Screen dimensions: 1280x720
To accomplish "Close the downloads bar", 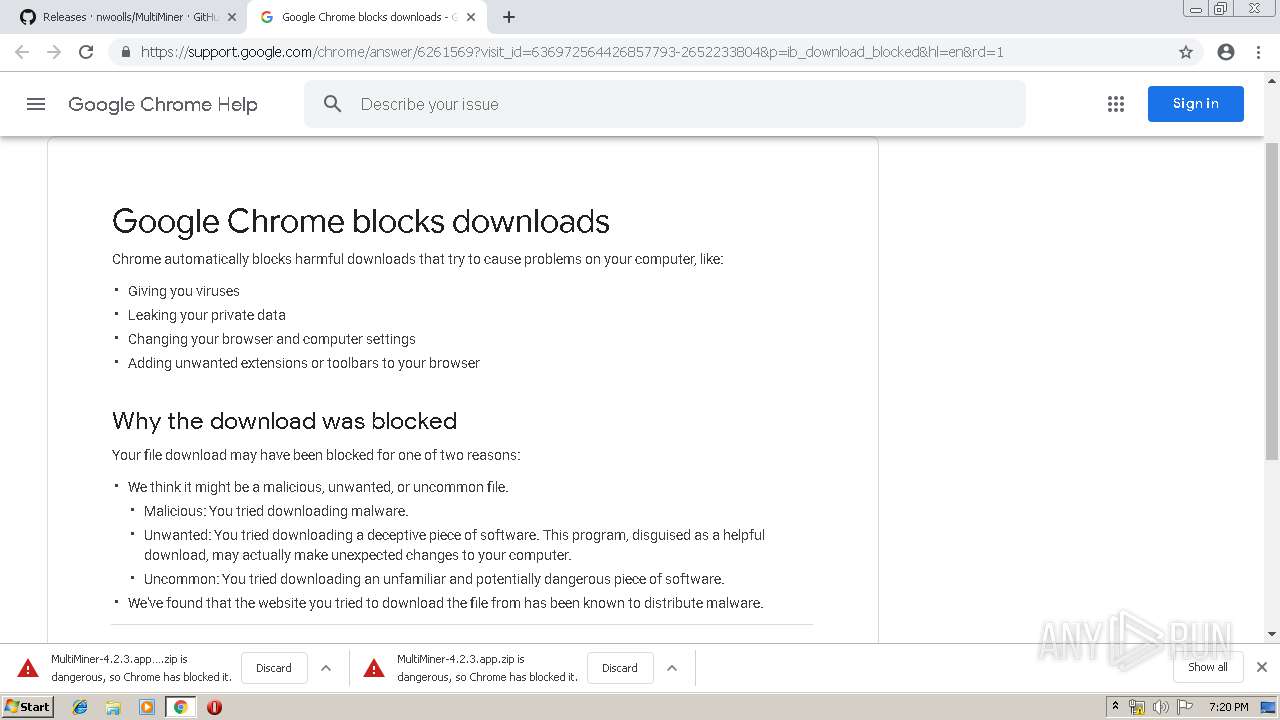I will [x=1261, y=667].
